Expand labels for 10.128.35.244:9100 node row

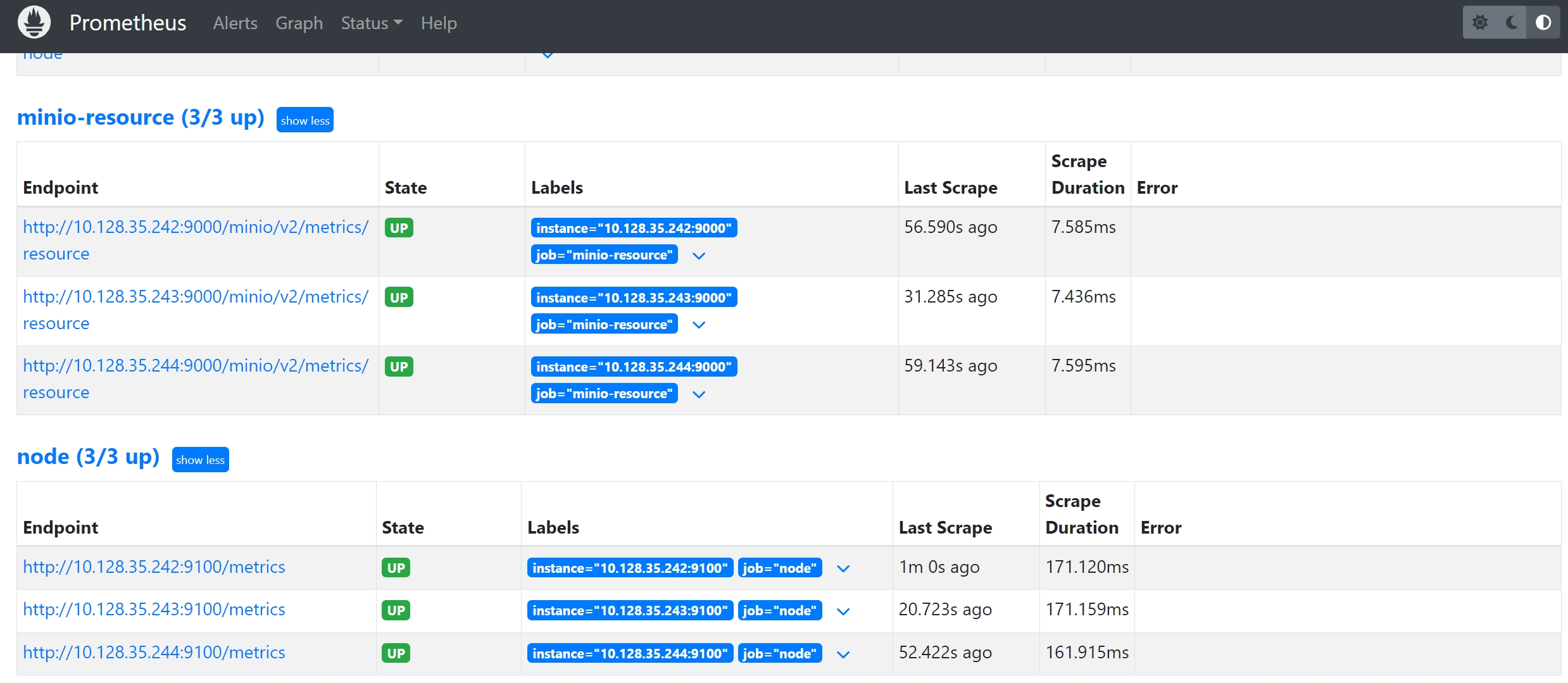click(843, 655)
